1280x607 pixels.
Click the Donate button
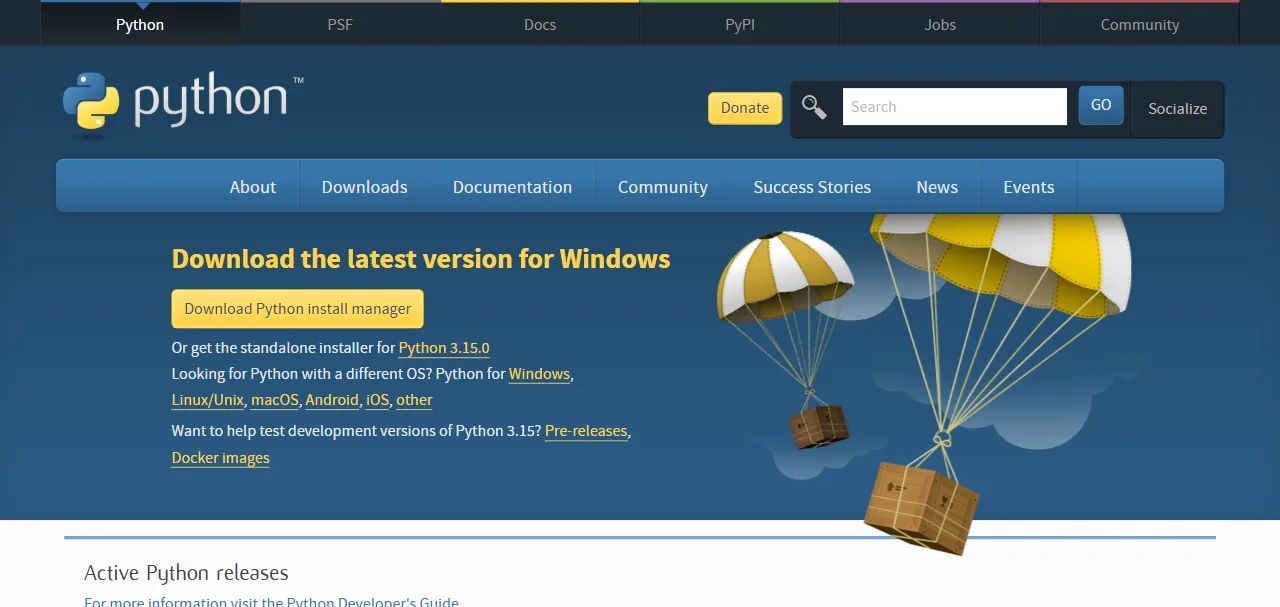click(x=745, y=108)
